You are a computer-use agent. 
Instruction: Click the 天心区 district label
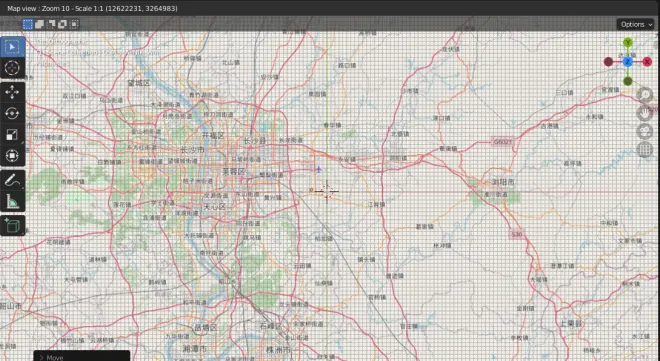pyautogui.click(x=215, y=207)
